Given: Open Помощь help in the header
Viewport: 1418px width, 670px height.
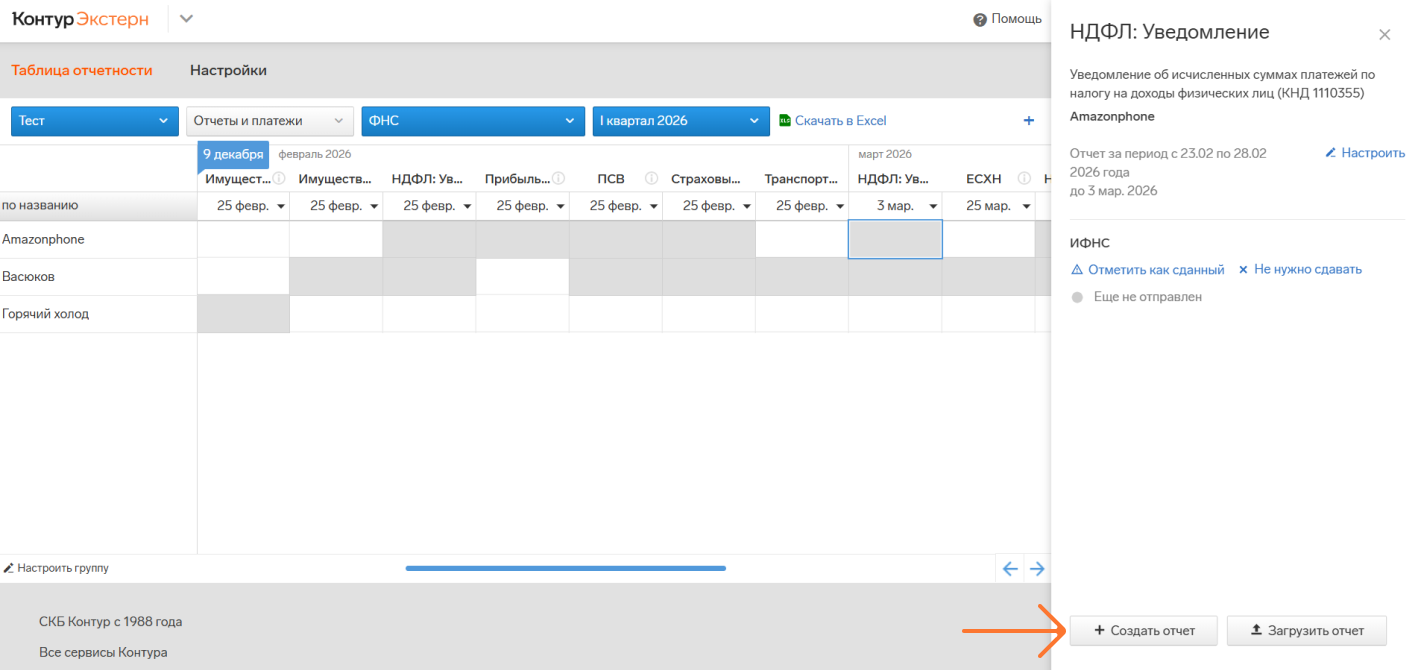Looking at the screenshot, I should pyautogui.click(x=1008, y=19).
